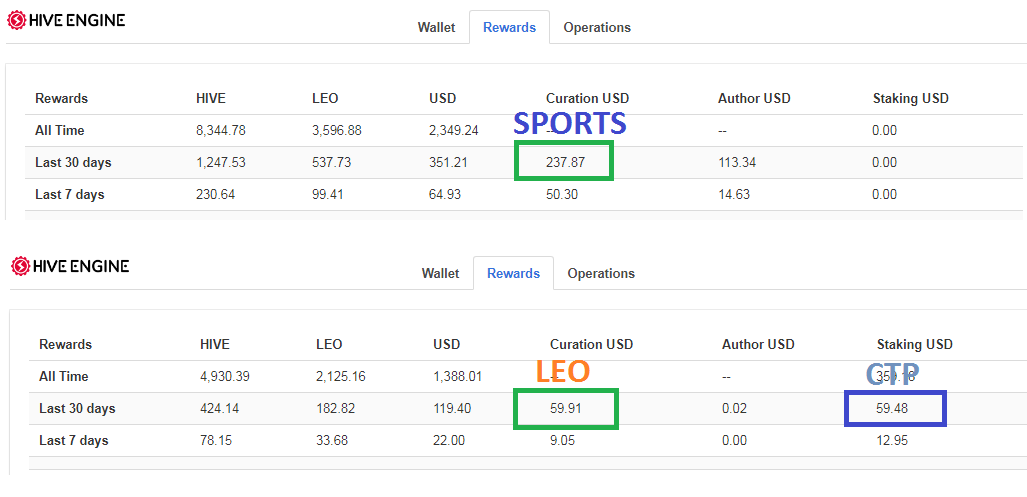This screenshot has width=1027, height=497.
Task: Switch to Operations tab in lower panel
Action: pos(601,273)
